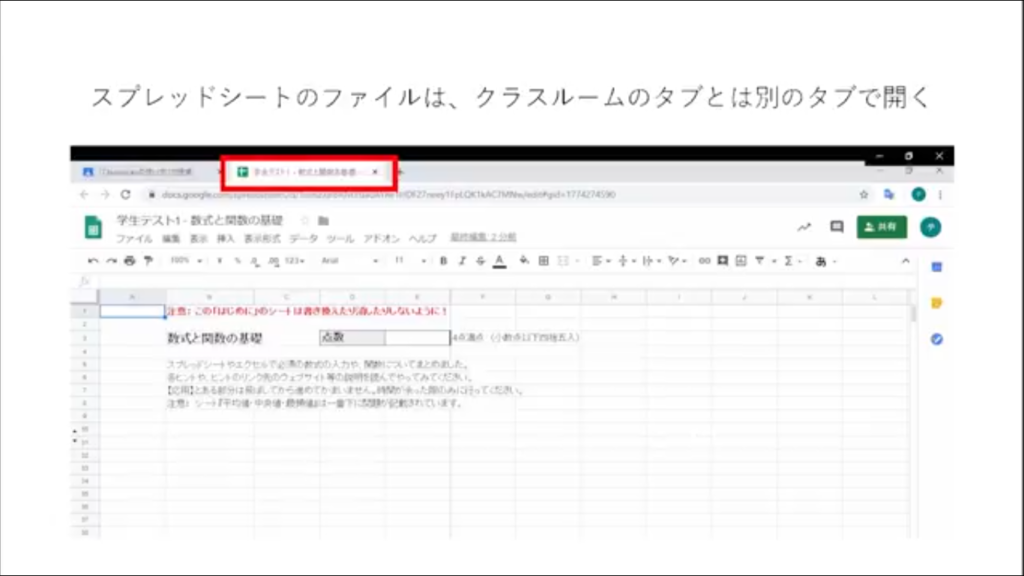
Task: Open the Calendar side panel icon
Action: 936,267
